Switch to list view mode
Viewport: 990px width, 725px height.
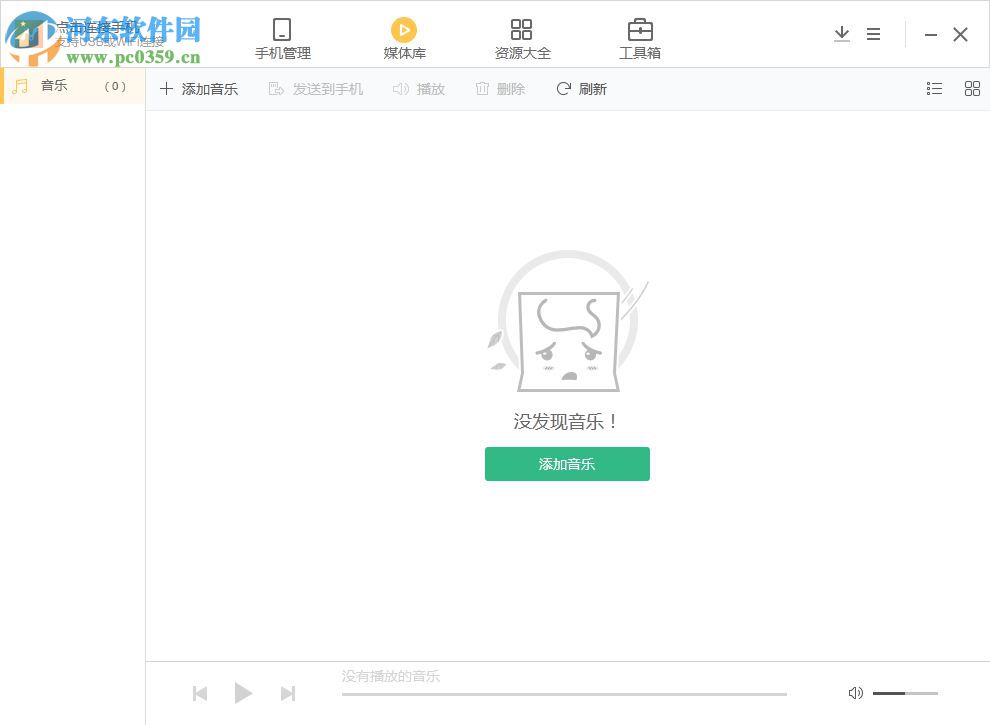pos(934,88)
